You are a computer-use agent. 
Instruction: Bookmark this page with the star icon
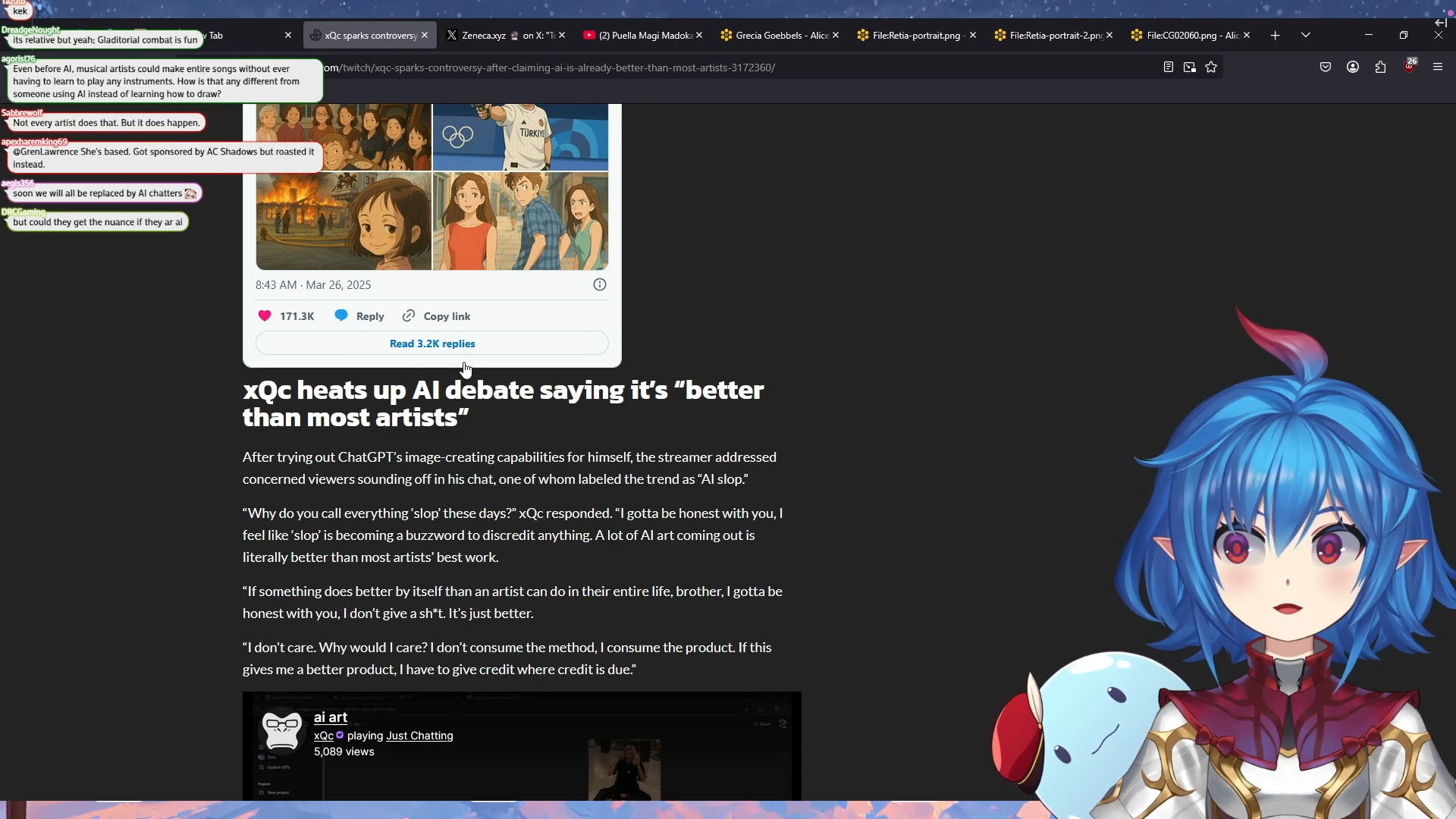(x=1211, y=67)
